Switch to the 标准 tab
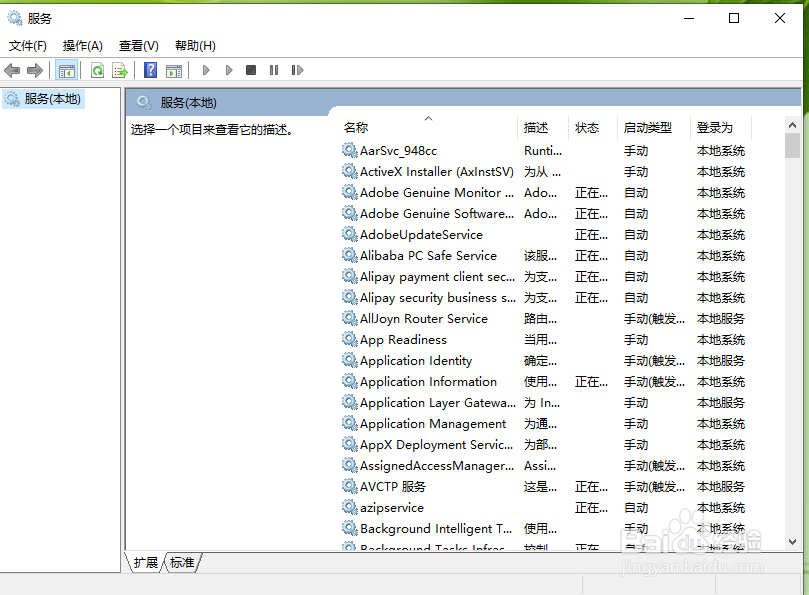809x595 pixels. point(181,562)
